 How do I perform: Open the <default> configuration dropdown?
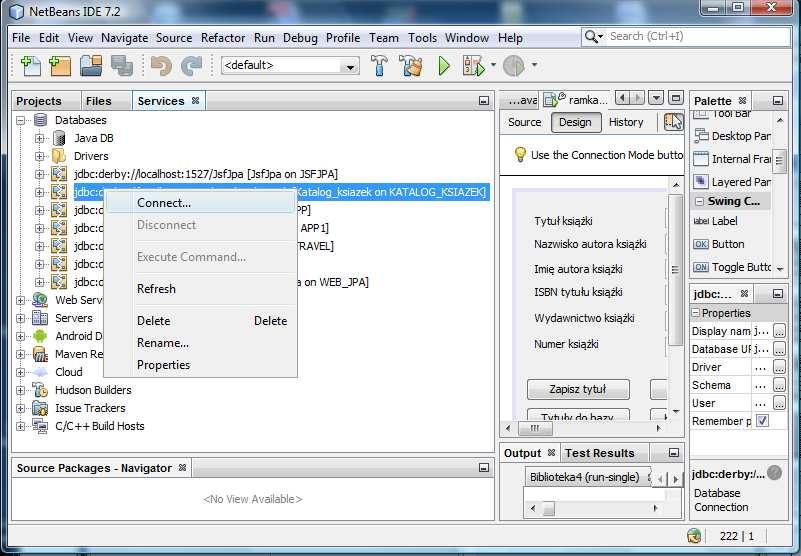pos(350,66)
